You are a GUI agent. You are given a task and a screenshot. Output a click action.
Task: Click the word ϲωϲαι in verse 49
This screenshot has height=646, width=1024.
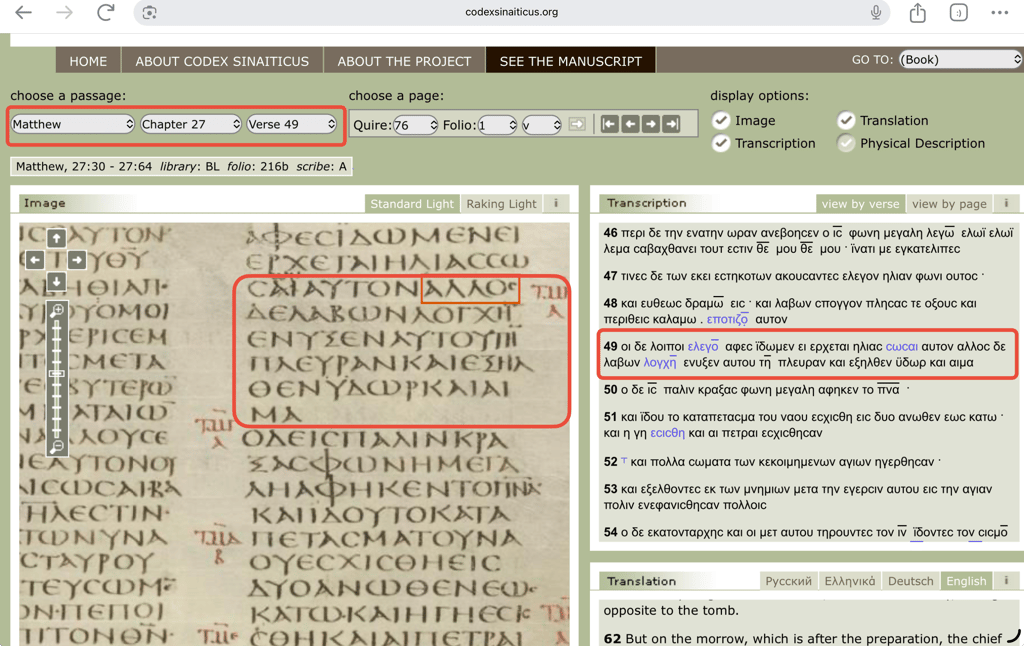click(901, 346)
